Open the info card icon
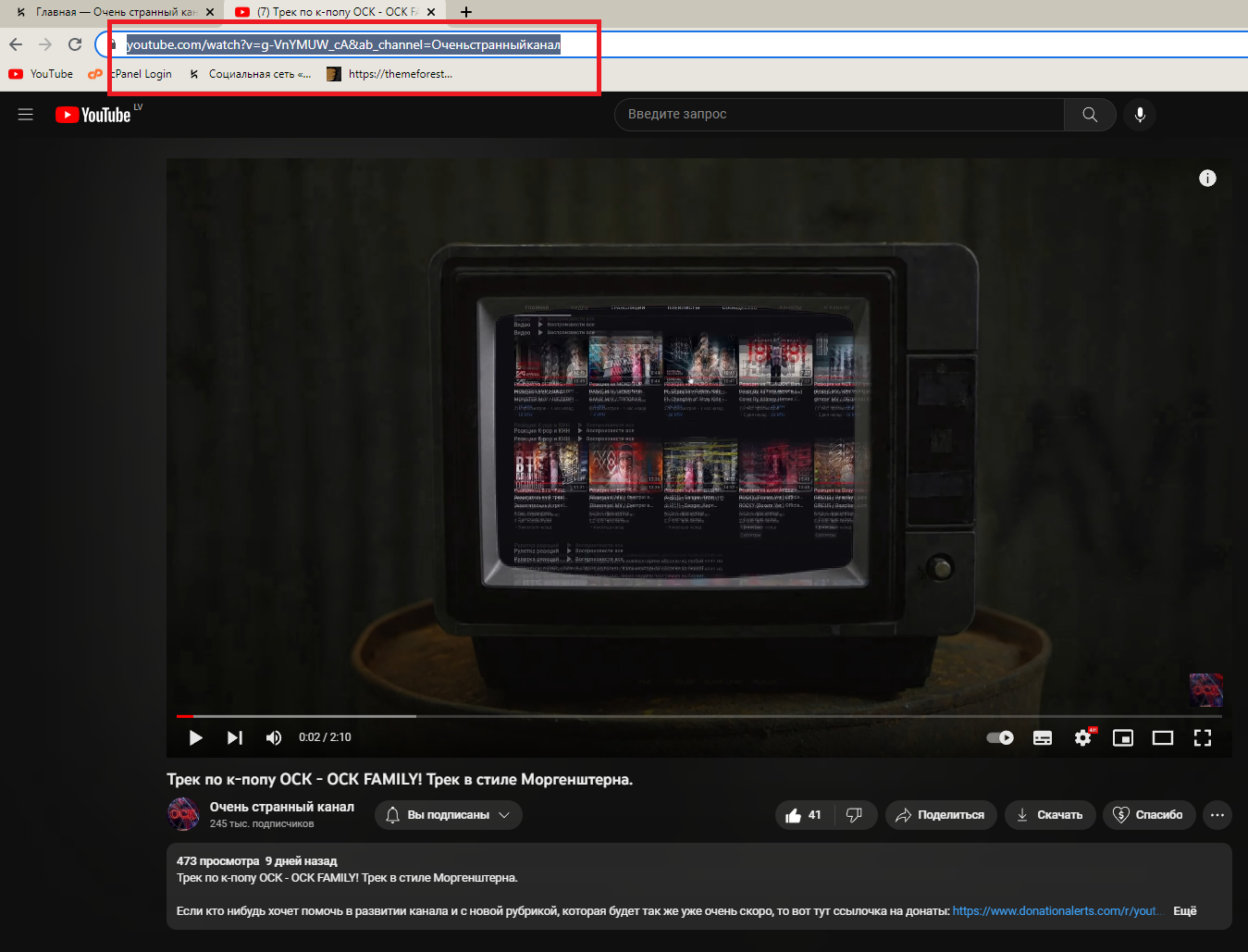 (x=1207, y=179)
